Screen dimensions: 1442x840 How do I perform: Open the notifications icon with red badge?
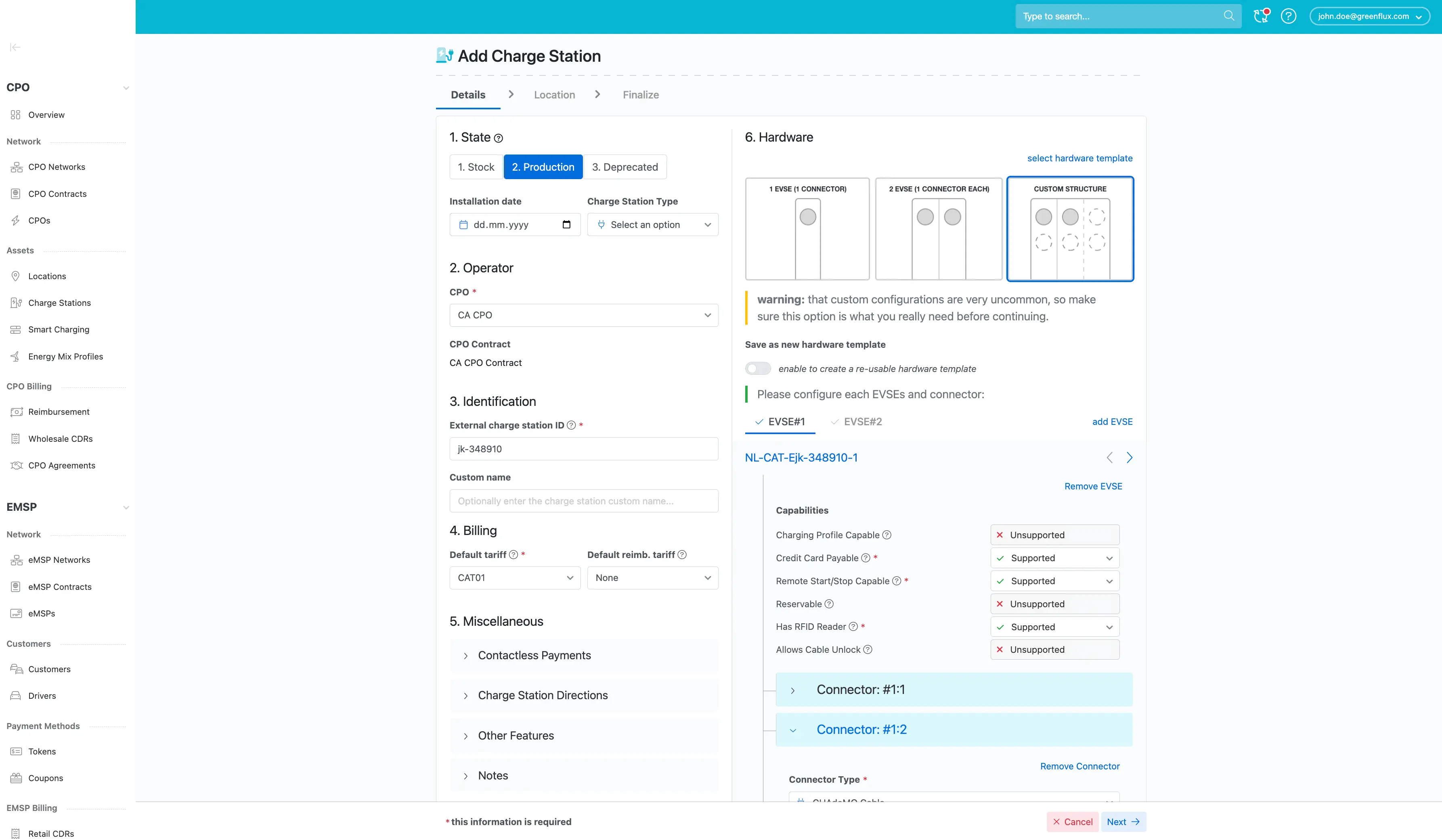point(1261,16)
